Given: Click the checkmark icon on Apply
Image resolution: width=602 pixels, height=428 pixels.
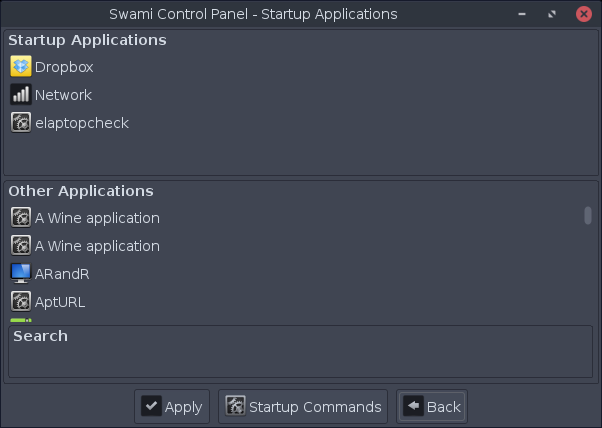Looking at the screenshot, I should coord(151,406).
